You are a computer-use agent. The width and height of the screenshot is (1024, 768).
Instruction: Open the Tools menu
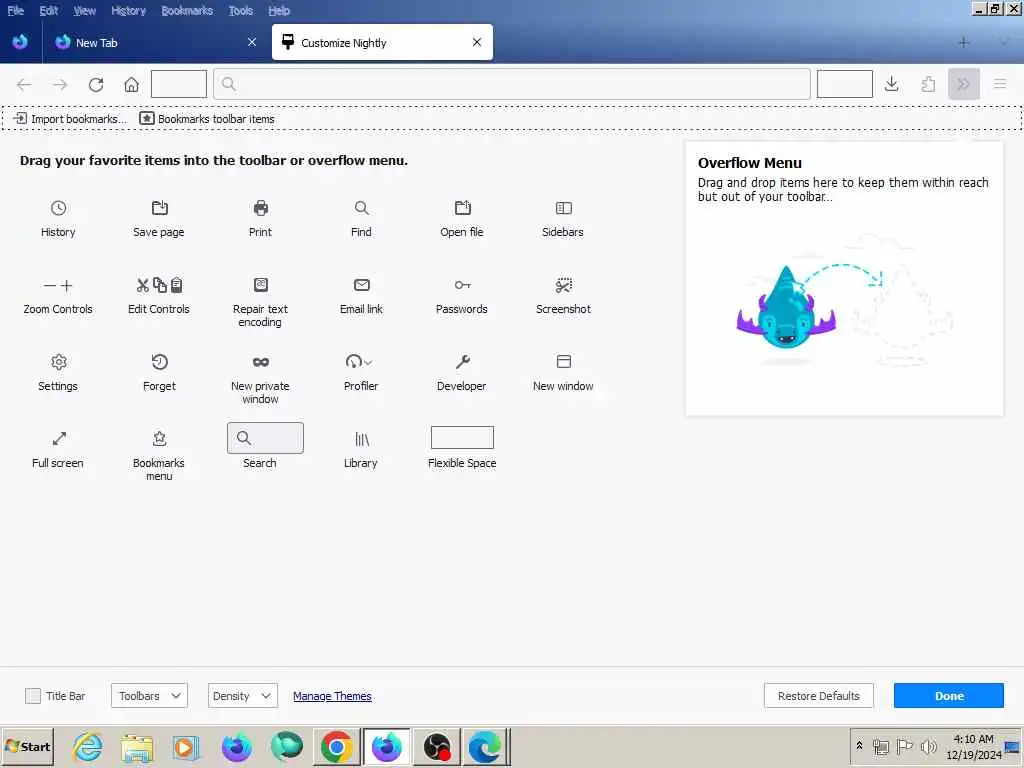point(240,10)
